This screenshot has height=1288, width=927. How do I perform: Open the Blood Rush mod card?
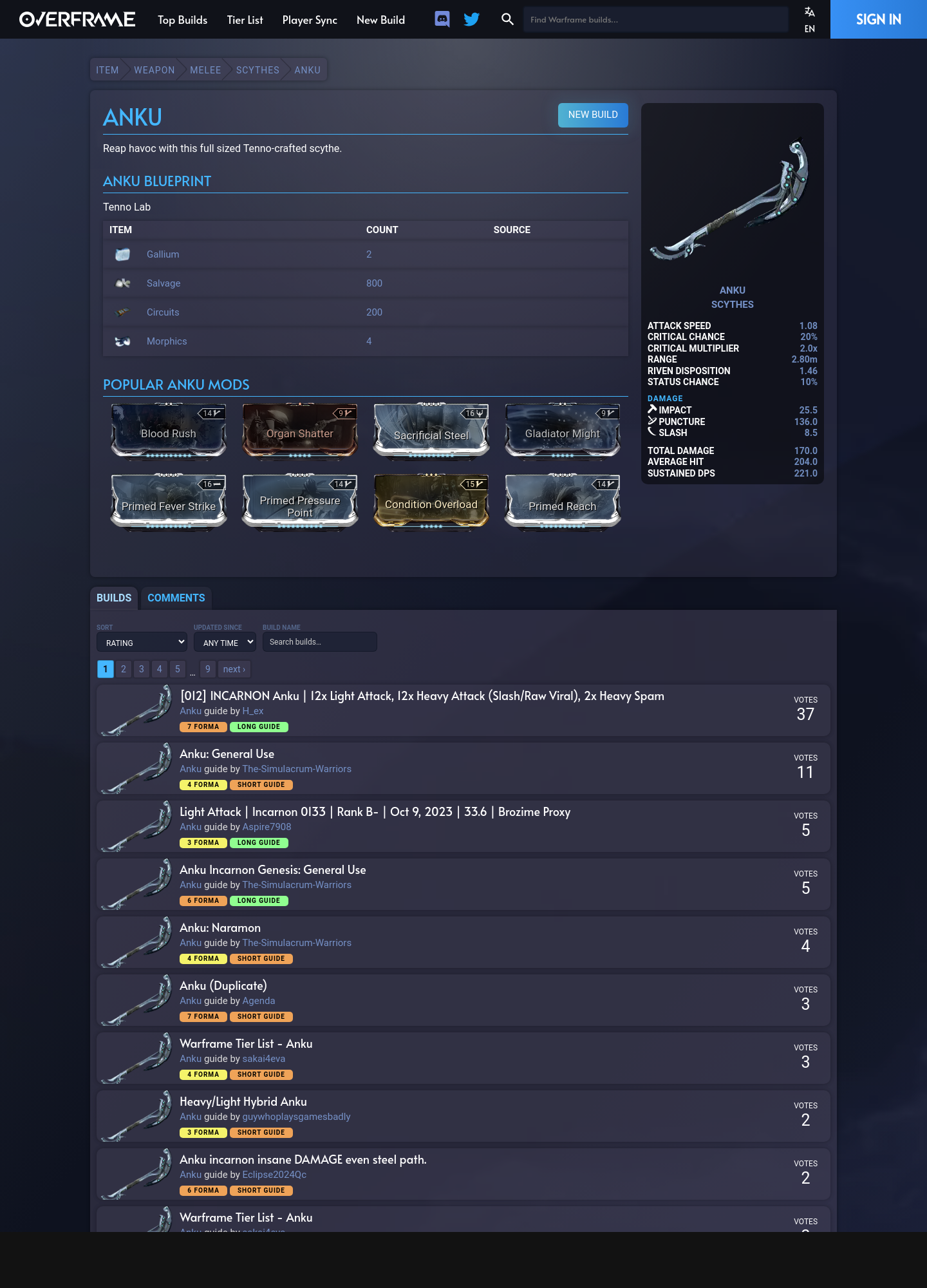[x=169, y=431]
